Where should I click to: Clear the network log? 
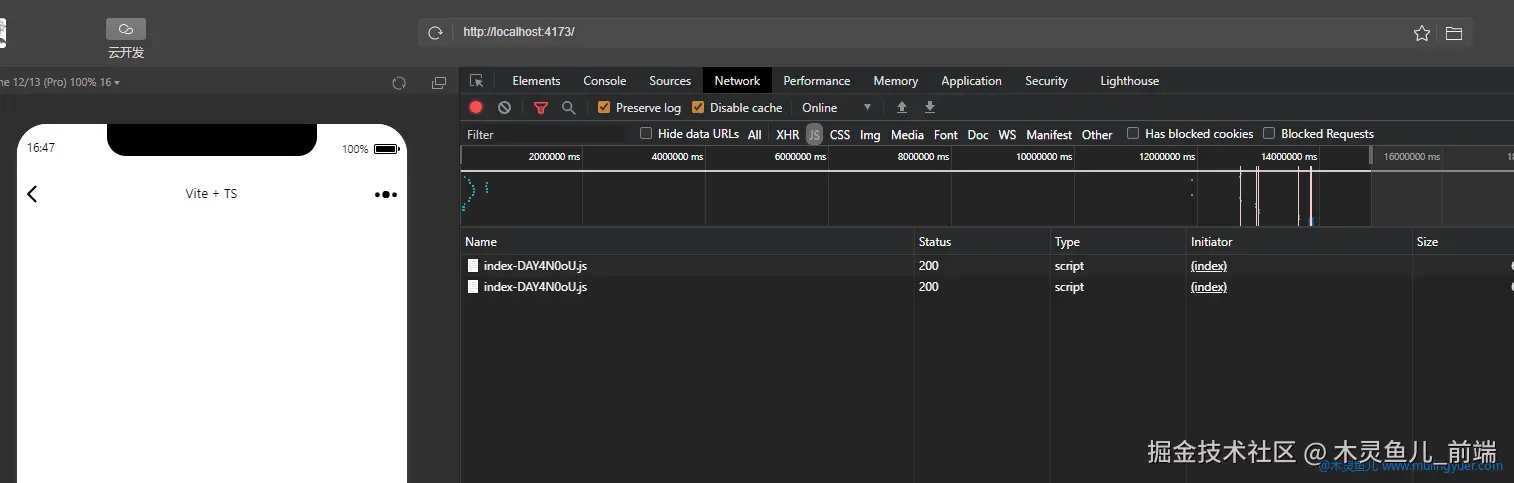tap(504, 107)
